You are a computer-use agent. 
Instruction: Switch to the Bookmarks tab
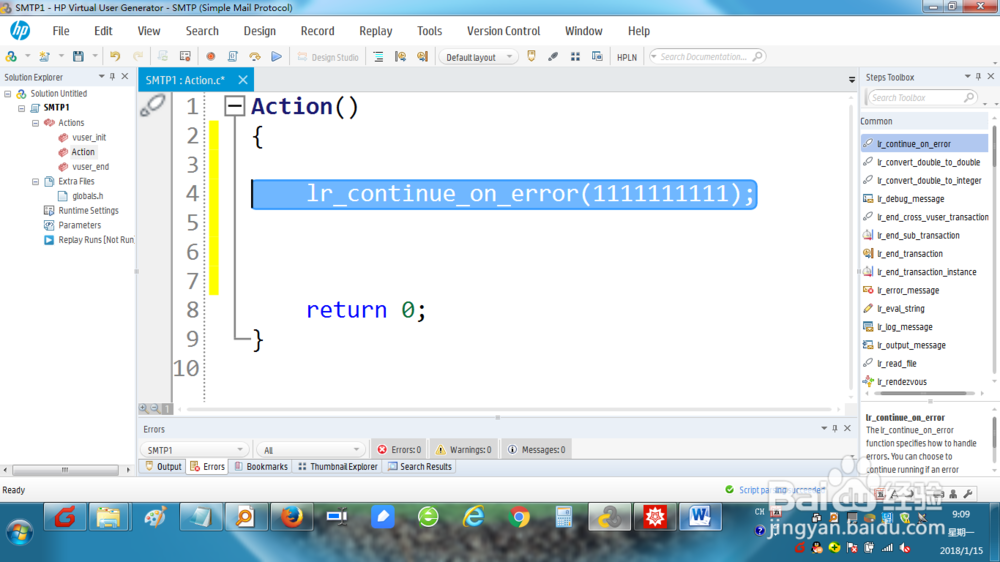(x=261, y=466)
